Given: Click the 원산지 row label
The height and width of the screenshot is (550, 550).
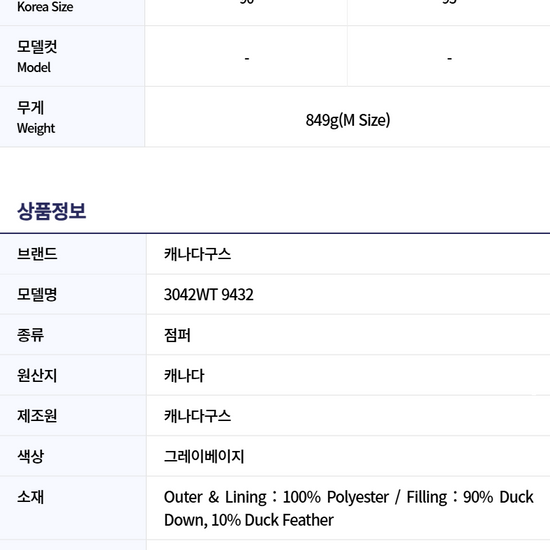Looking at the screenshot, I should 37,375.
